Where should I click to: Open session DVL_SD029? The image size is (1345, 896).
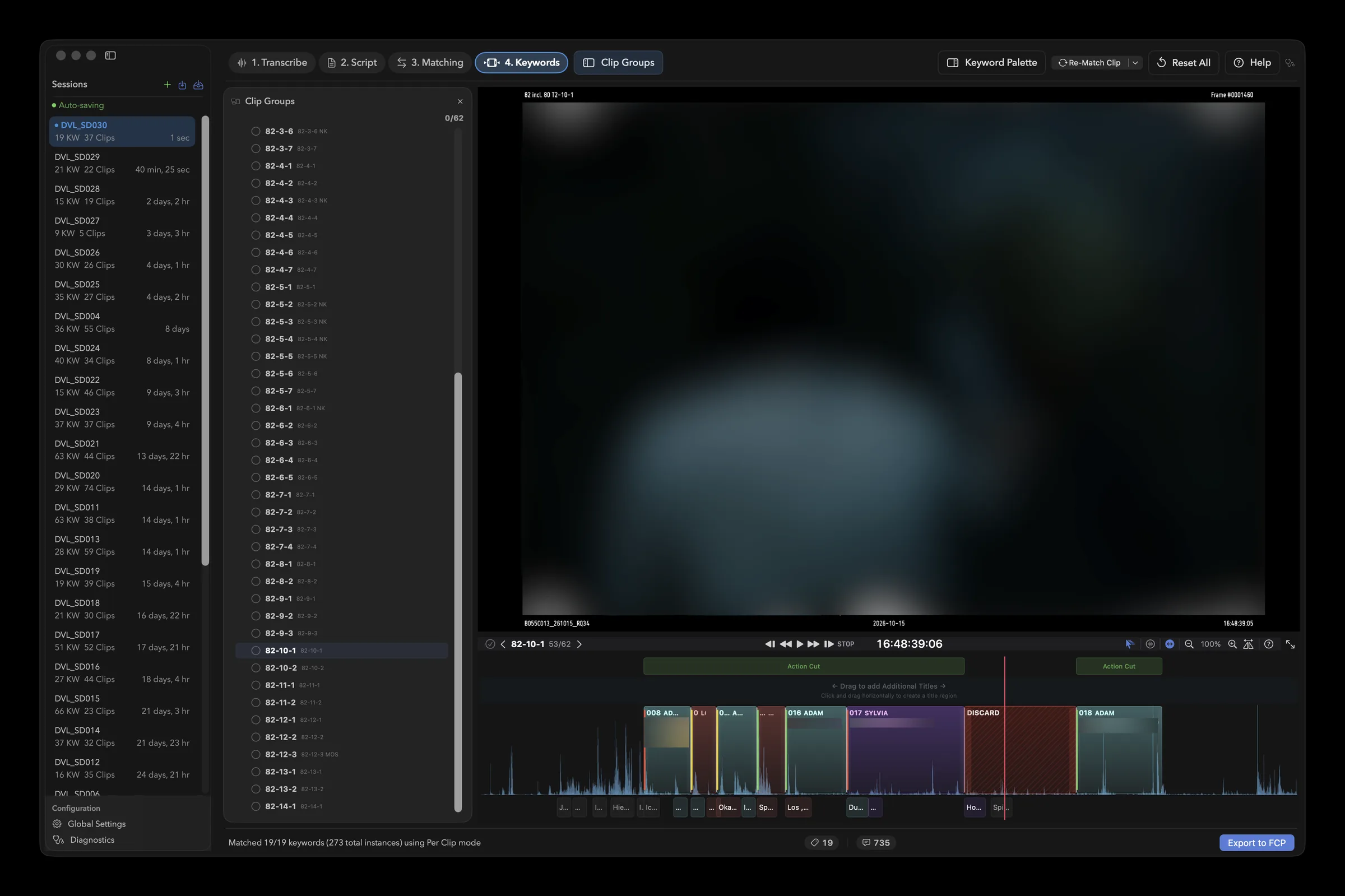tap(122, 163)
